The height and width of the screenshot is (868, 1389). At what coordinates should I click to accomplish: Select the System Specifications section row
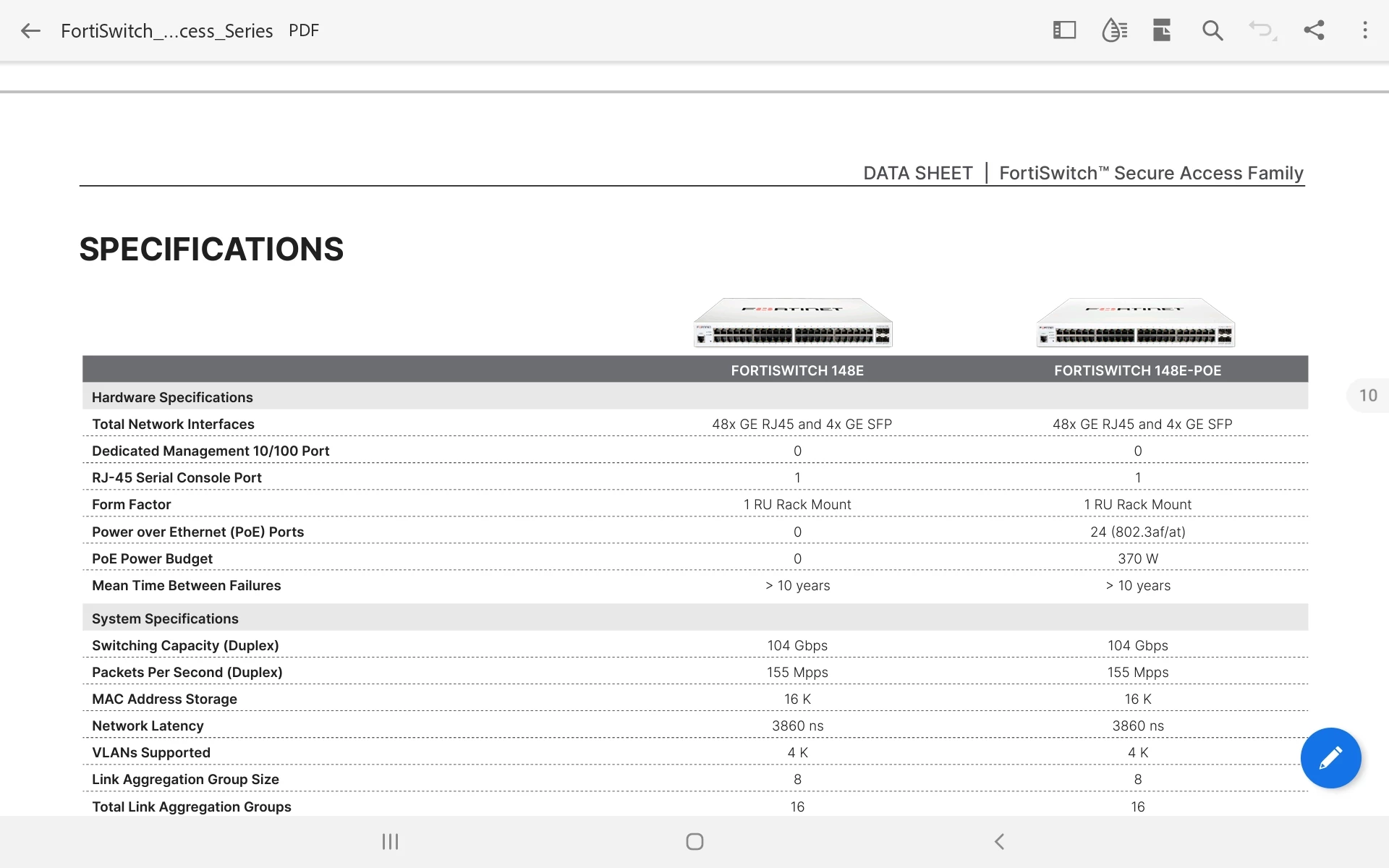coord(695,618)
